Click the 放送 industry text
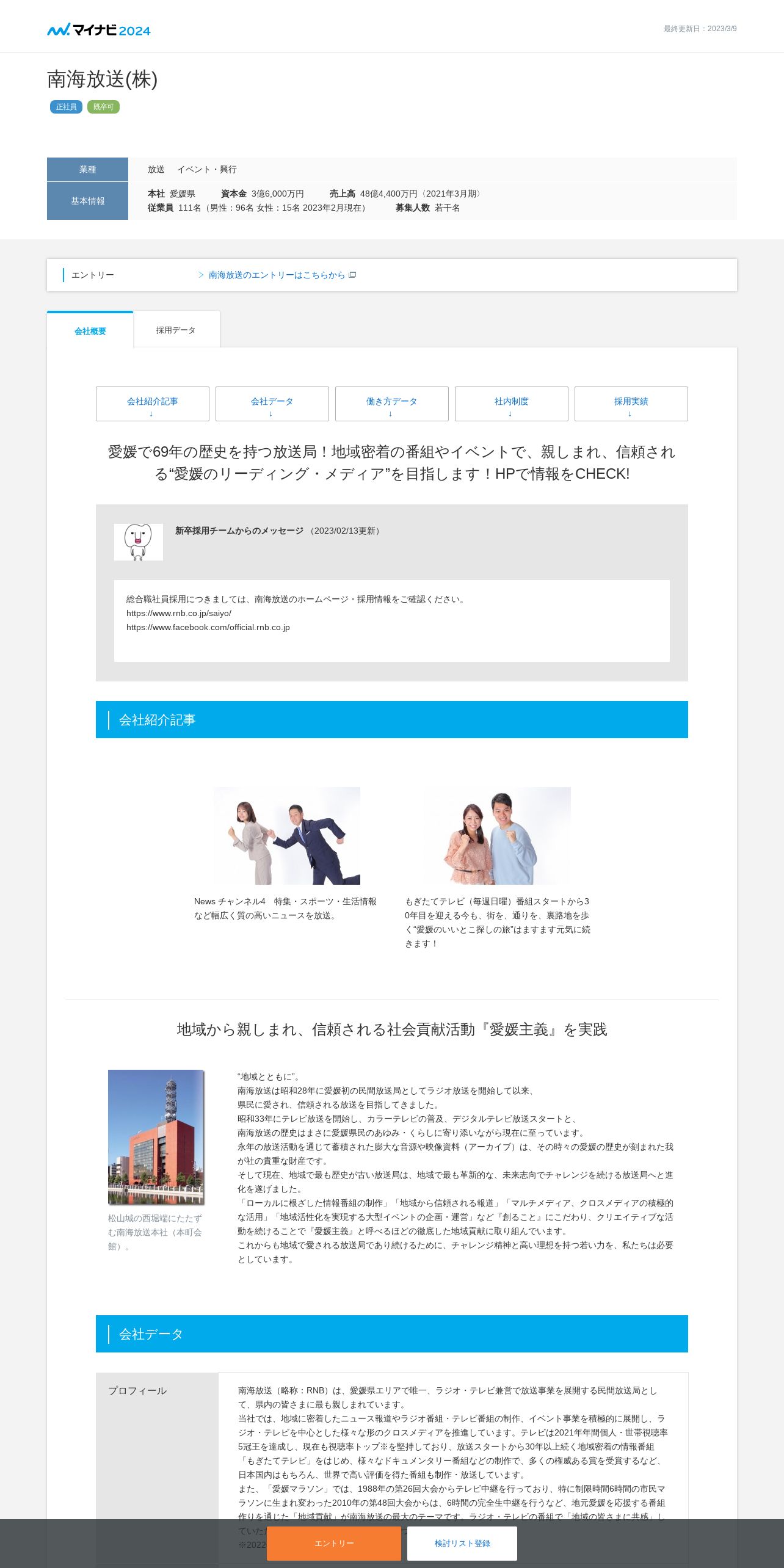 click(x=156, y=169)
